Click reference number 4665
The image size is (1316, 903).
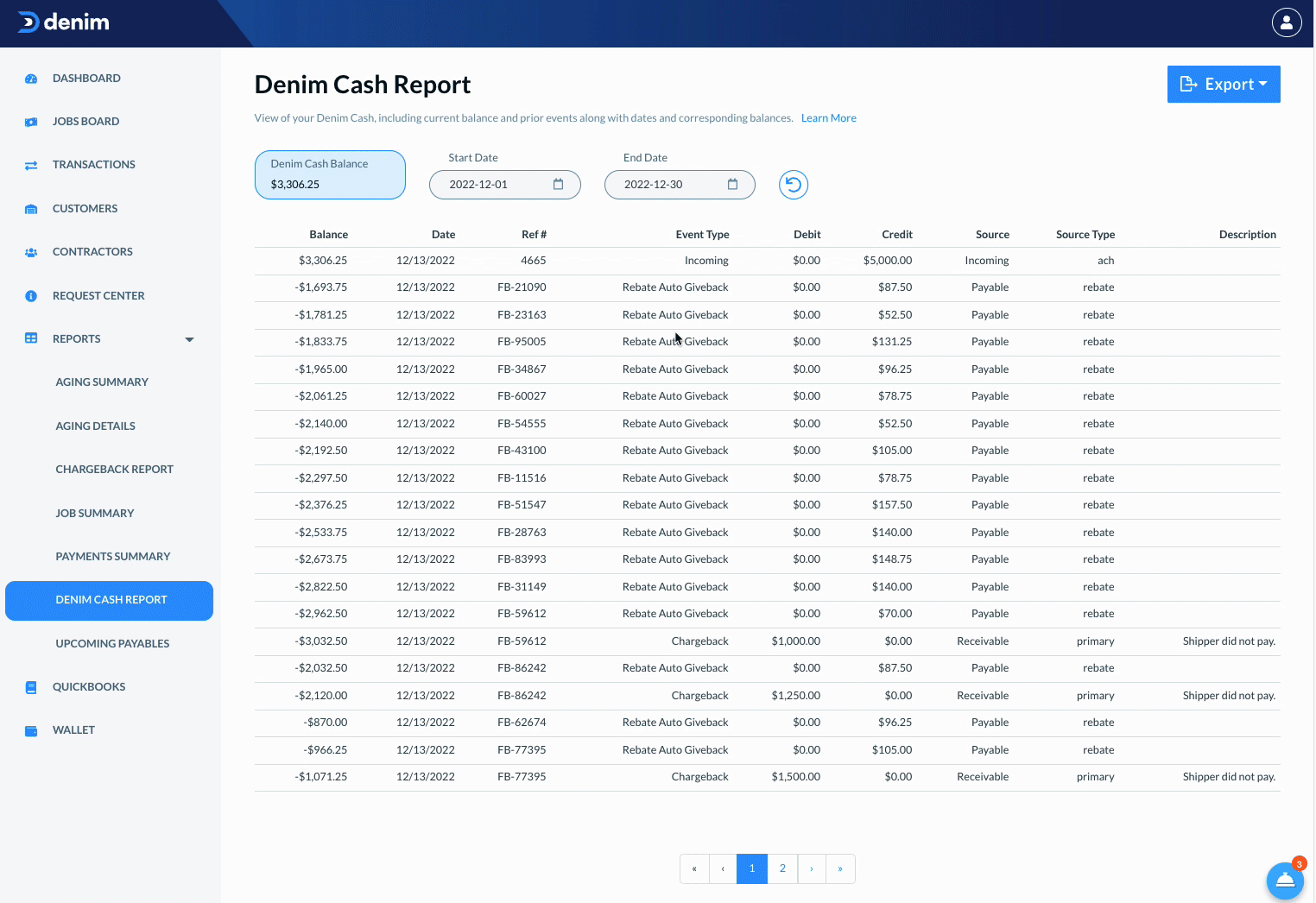(534, 261)
